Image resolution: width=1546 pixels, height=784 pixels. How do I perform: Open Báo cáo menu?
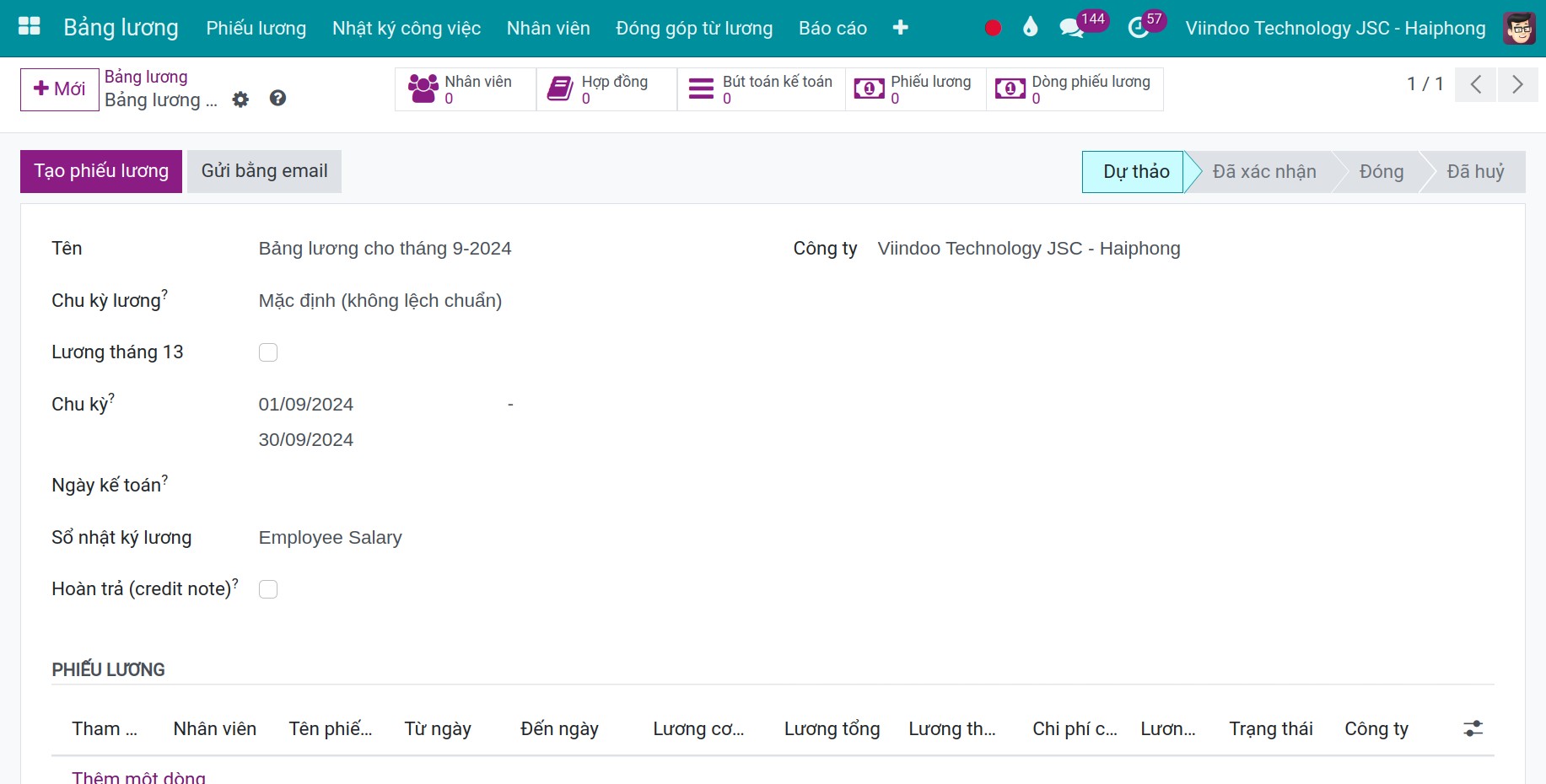click(832, 28)
